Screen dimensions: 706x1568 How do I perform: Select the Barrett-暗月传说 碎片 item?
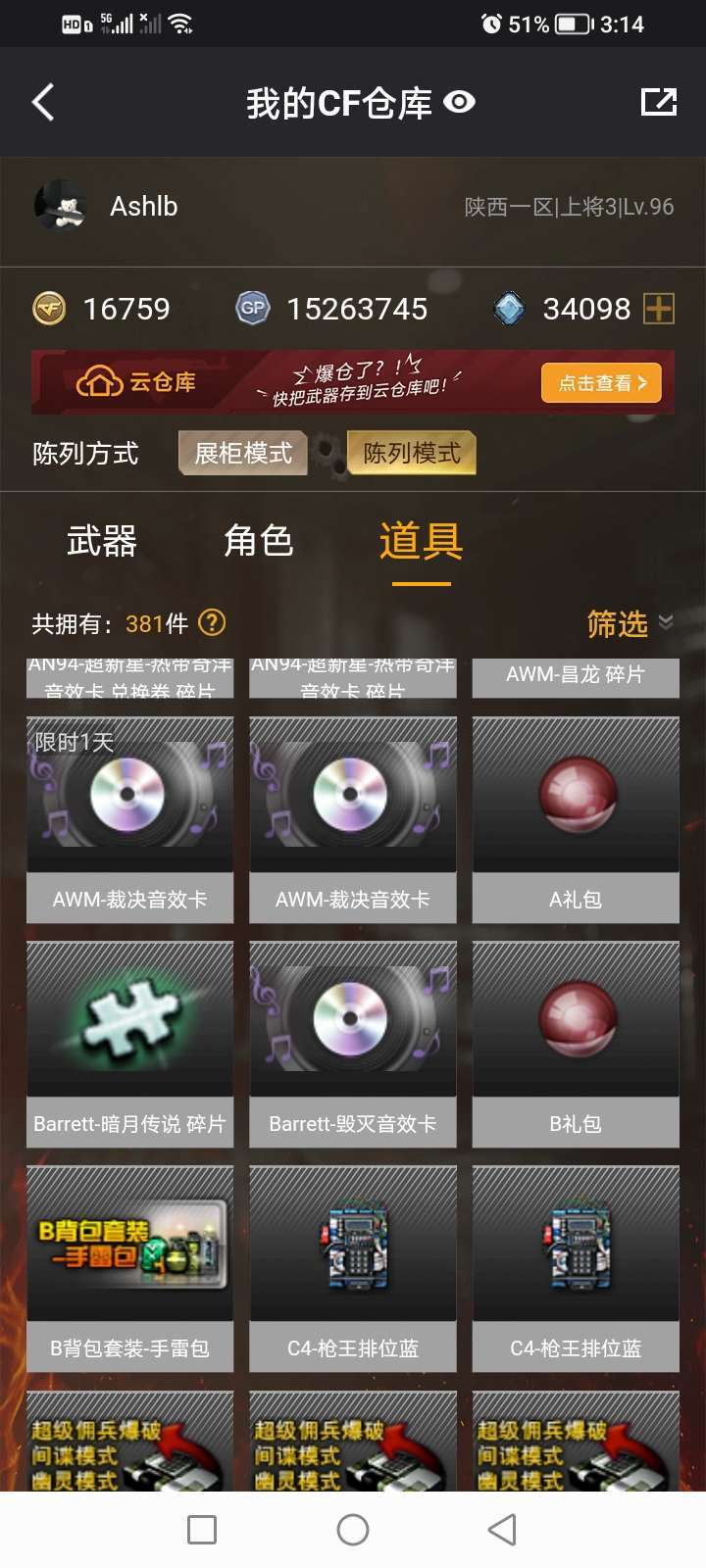point(129,1045)
